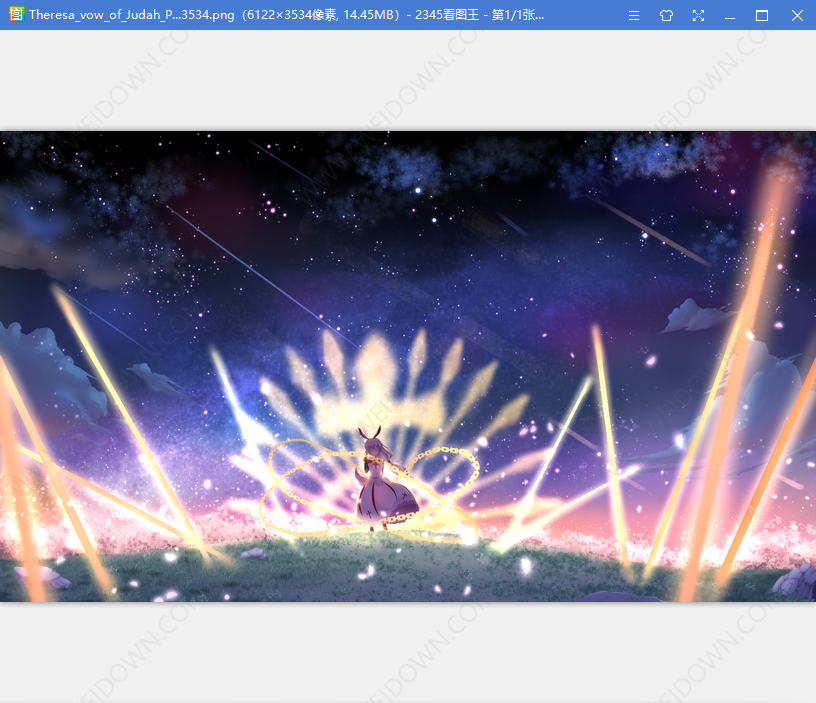Click the displayed starry night artwork
The height and width of the screenshot is (703, 816).
[x=408, y=366]
